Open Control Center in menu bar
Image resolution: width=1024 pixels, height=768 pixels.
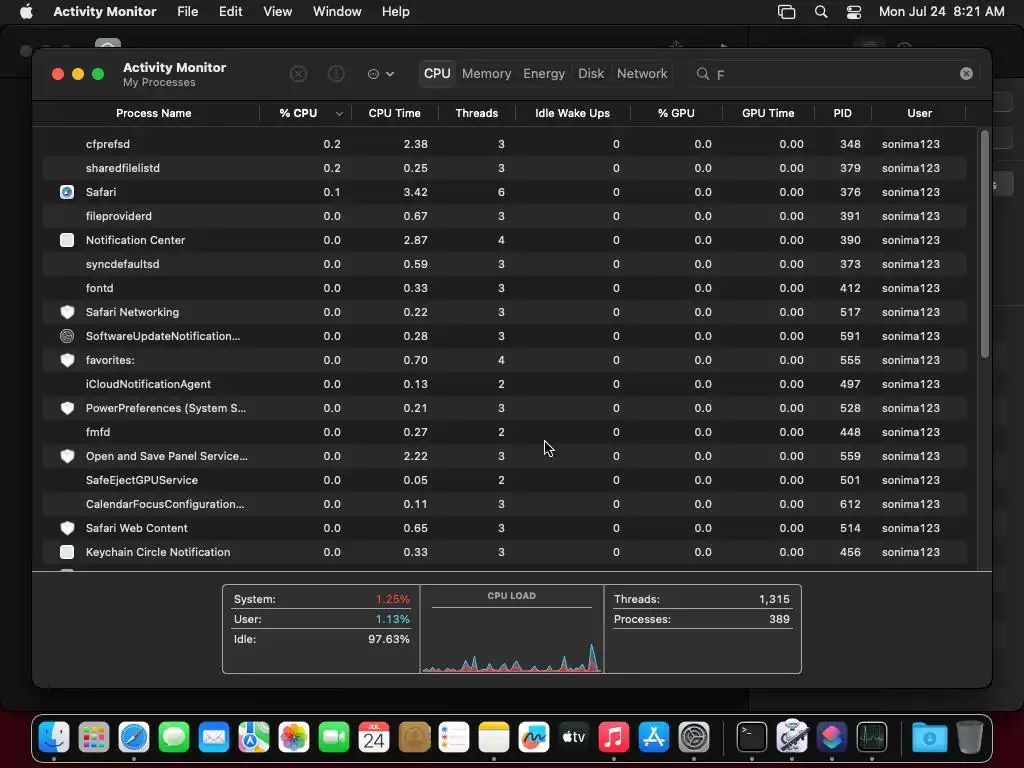click(854, 12)
